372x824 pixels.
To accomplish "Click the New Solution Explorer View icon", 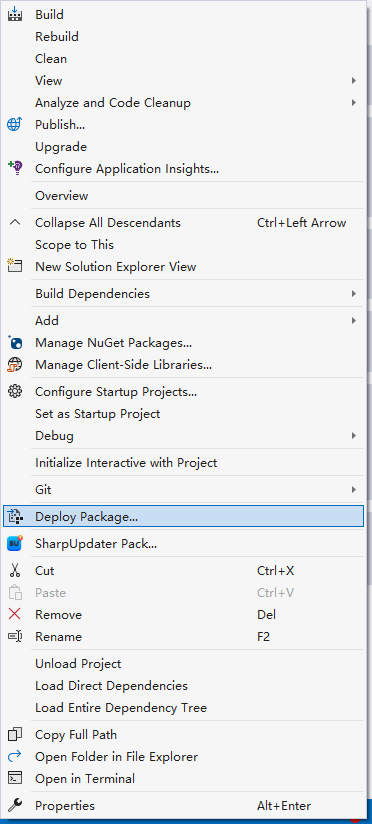I will [x=15, y=266].
